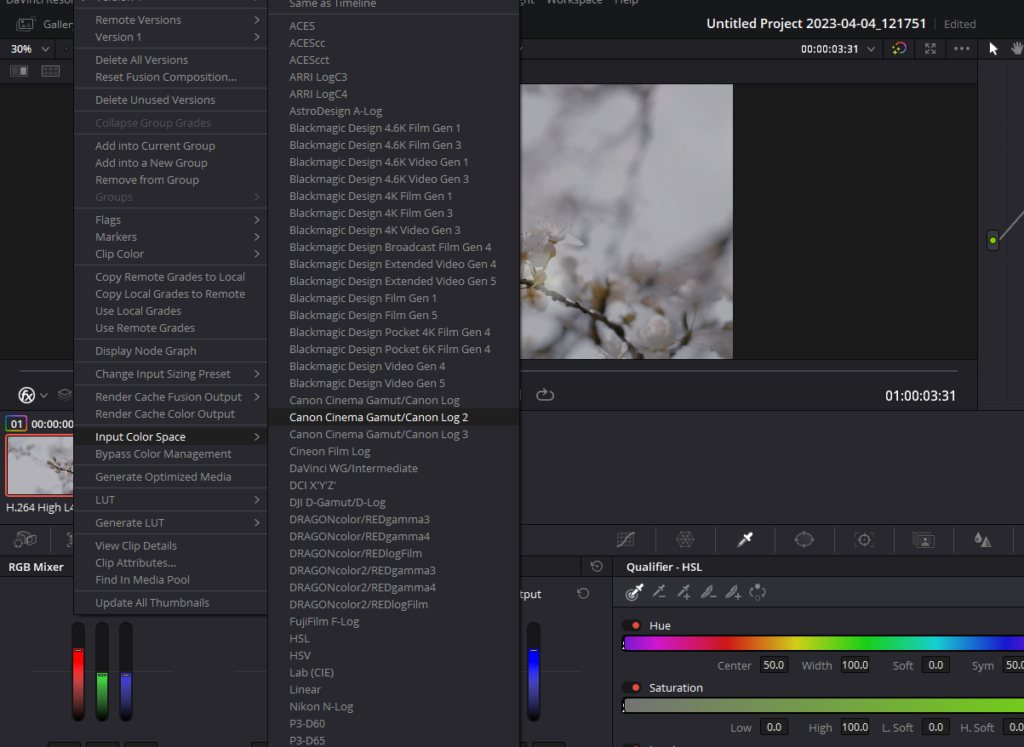Expand the fx dropdown chevron
This screenshot has height=747, width=1024.
tap(44, 395)
